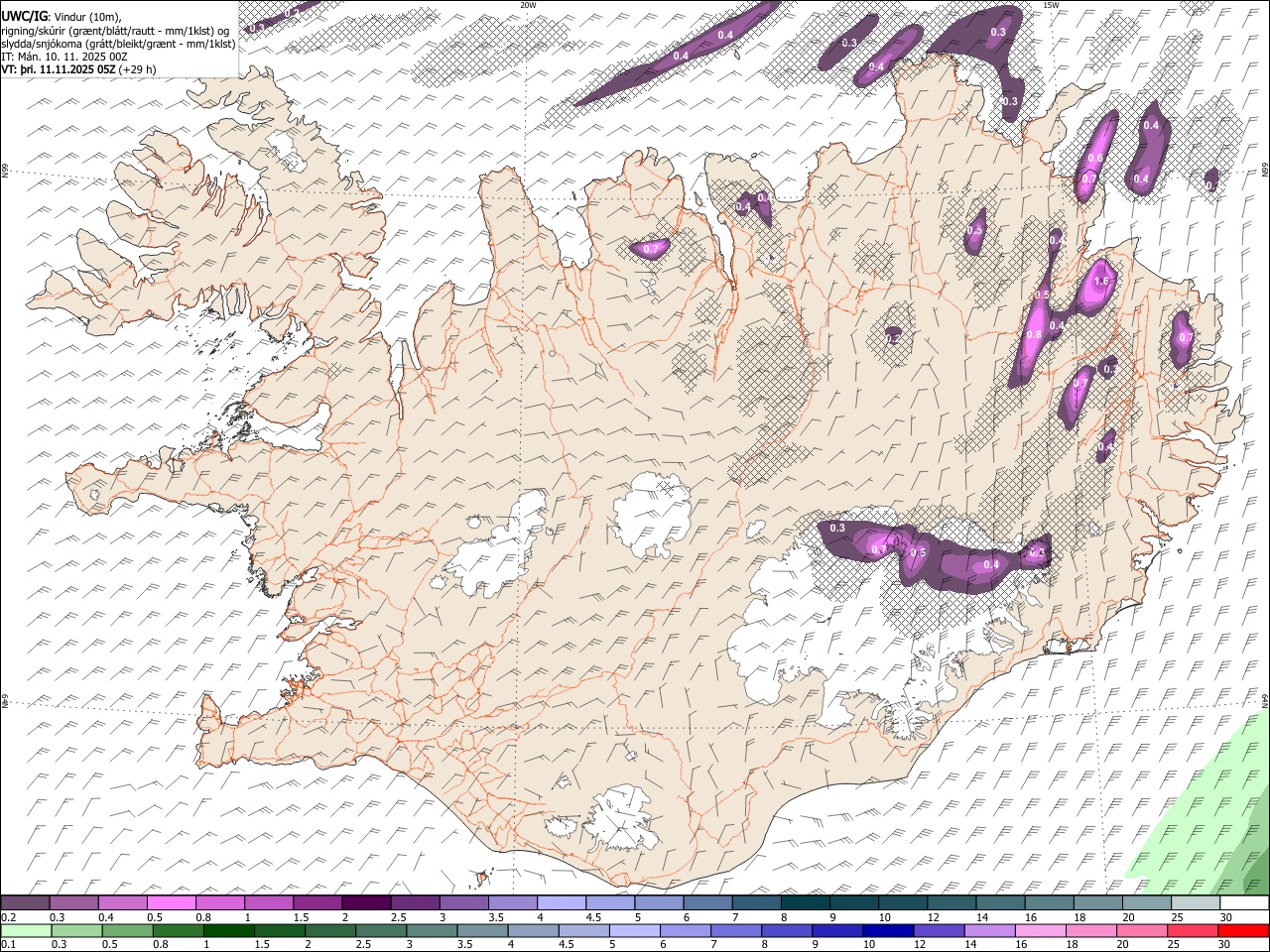
Task: Choose top legend swatch between 3 and 3.5
Action: [x=463, y=902]
